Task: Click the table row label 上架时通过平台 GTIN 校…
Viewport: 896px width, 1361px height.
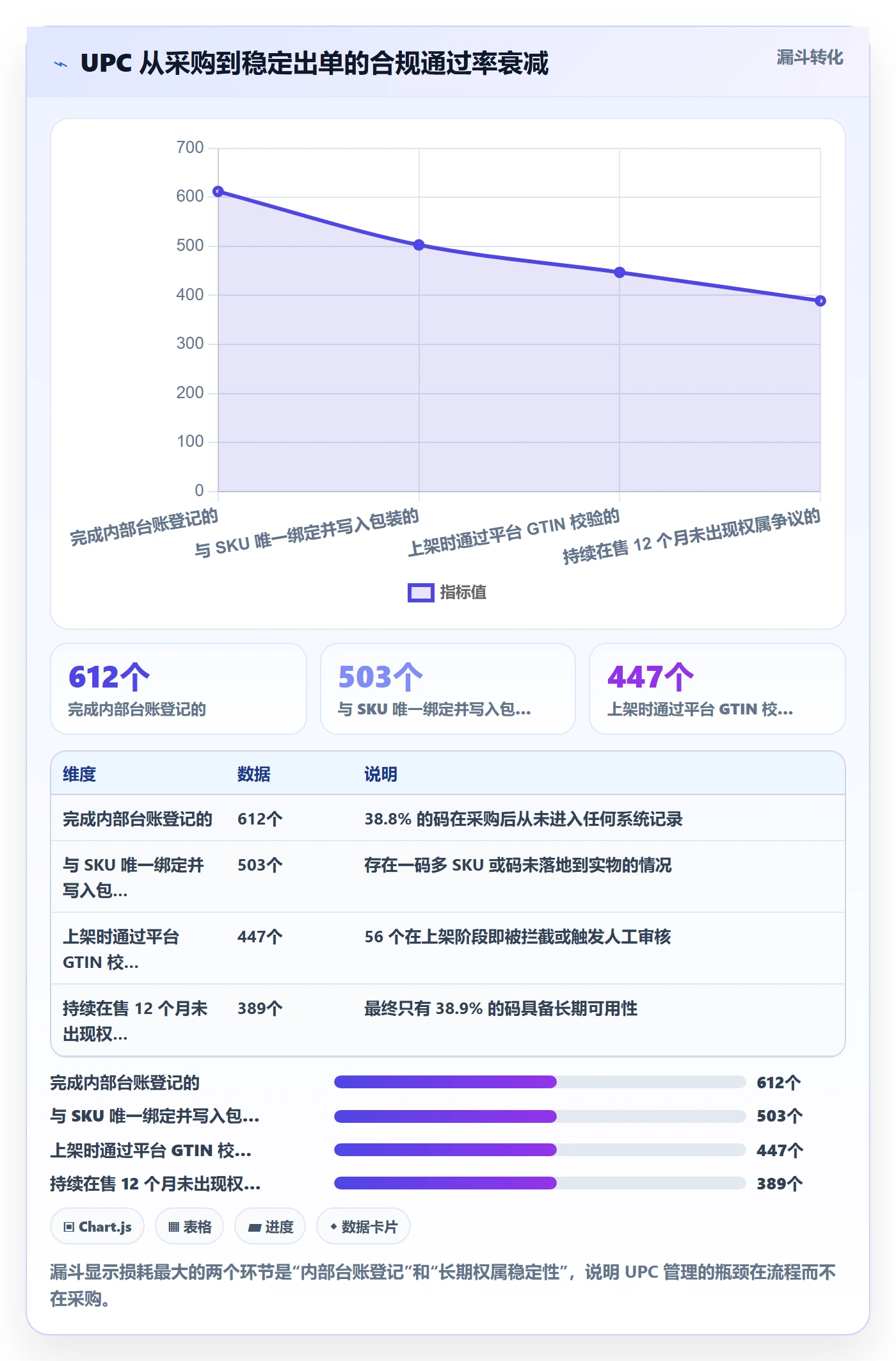Action: click(x=121, y=949)
